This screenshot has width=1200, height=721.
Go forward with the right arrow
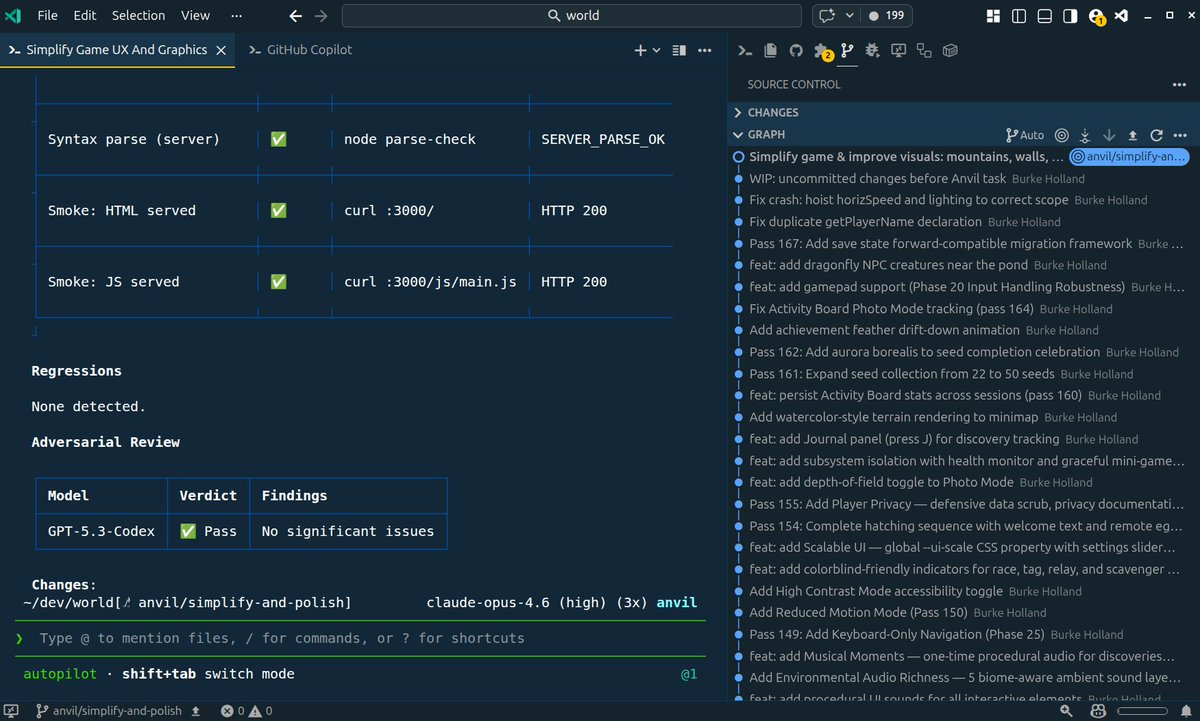coord(321,15)
